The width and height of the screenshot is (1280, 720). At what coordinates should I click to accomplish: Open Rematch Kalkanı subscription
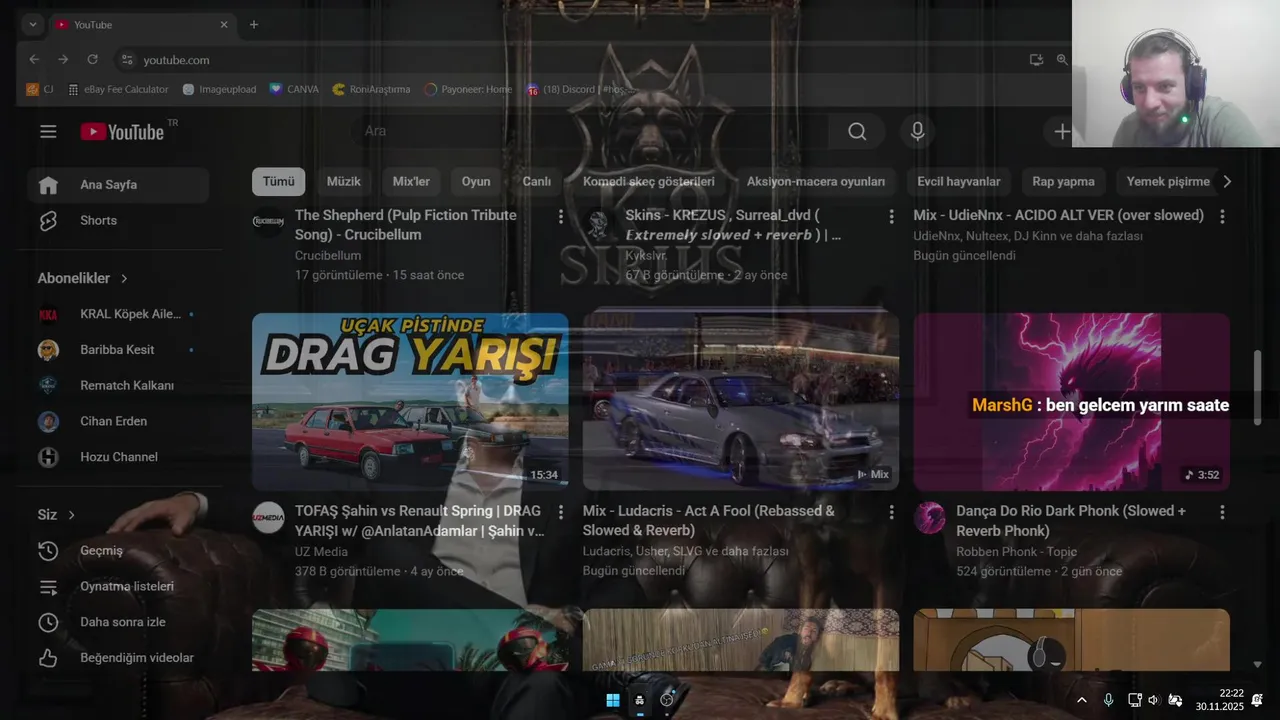point(119,385)
